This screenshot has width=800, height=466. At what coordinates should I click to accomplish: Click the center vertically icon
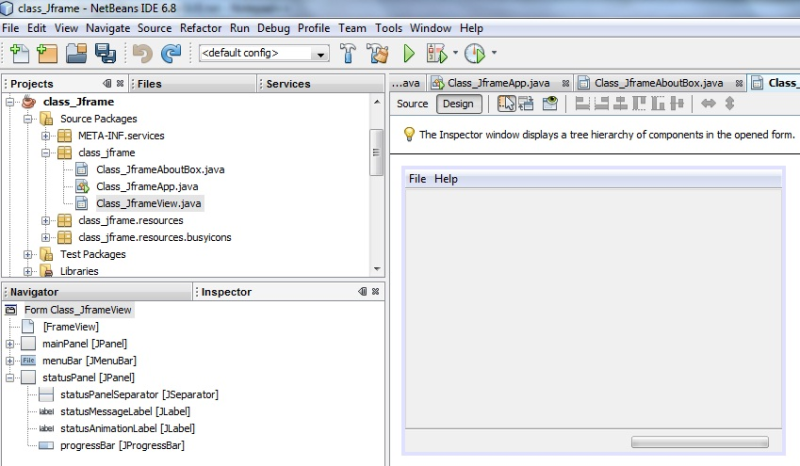(677, 104)
